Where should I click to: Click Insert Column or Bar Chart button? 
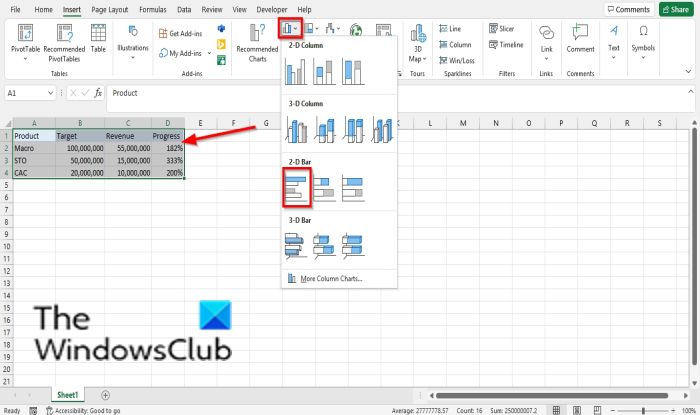(x=290, y=29)
